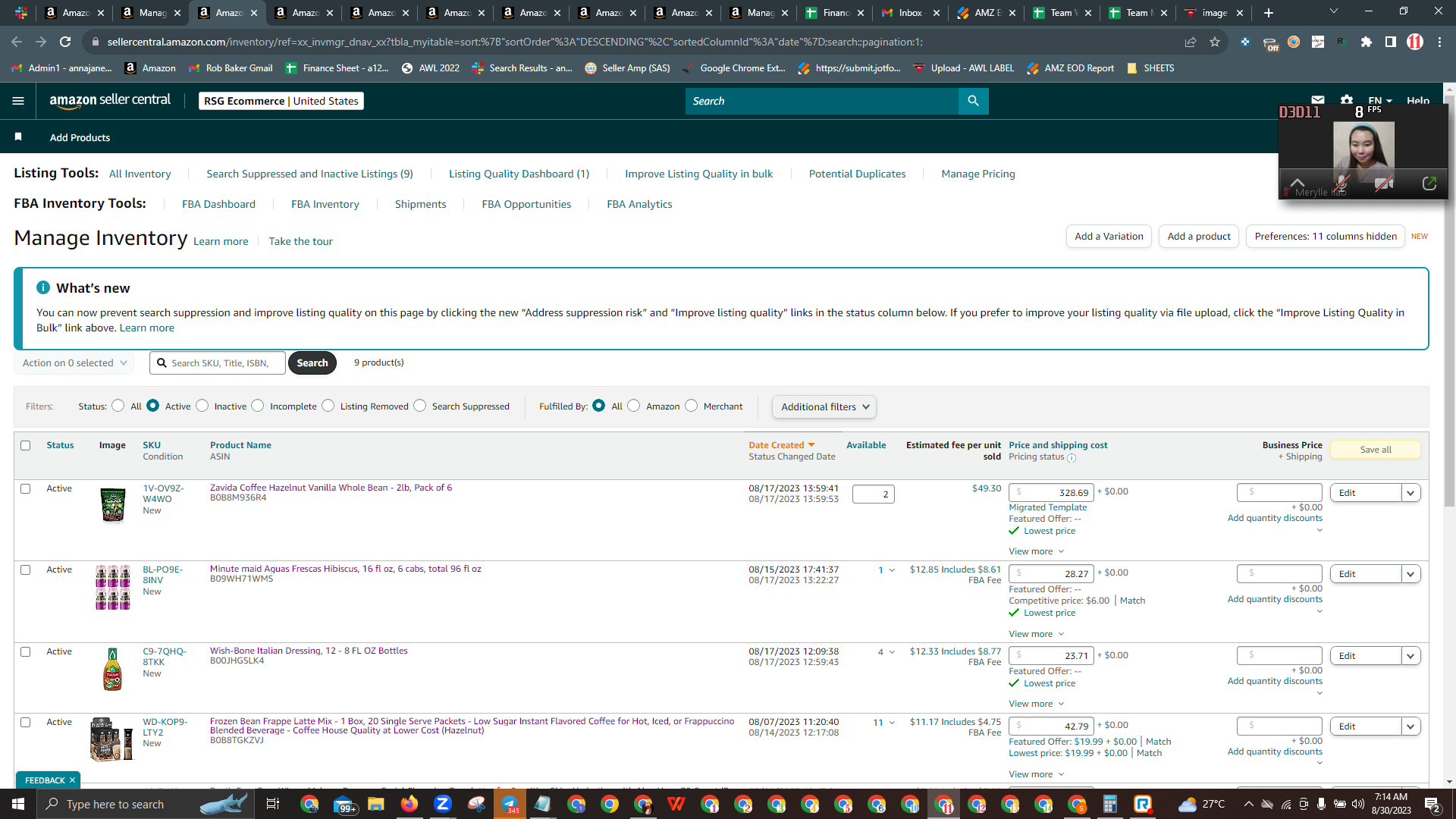1456x819 pixels.
Task: Filter Fulfilled By Merchant
Action: pos(692,406)
